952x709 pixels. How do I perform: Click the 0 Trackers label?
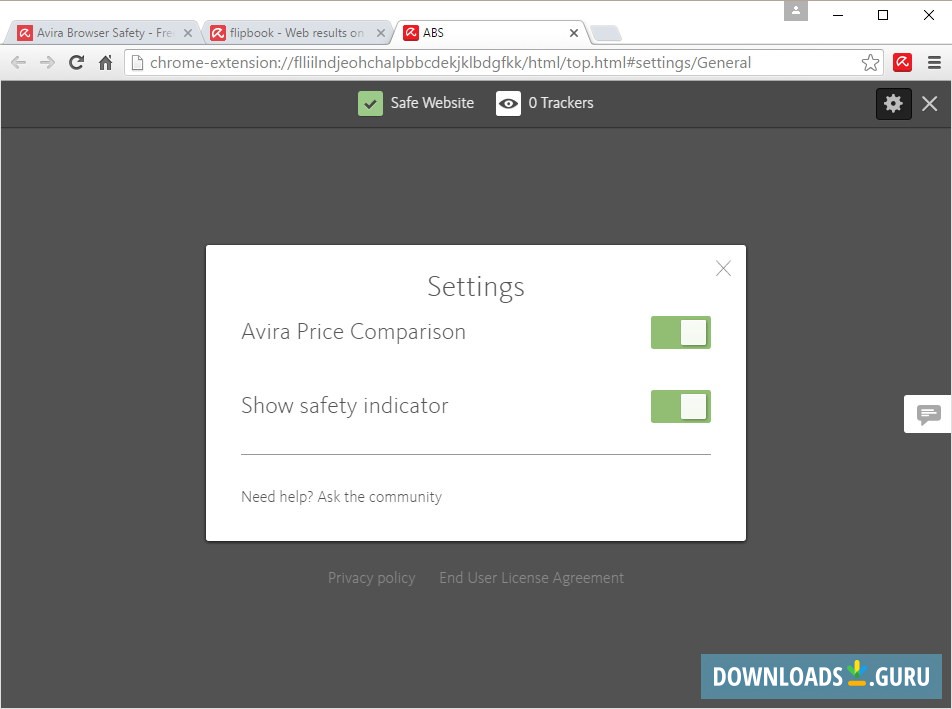(x=561, y=103)
